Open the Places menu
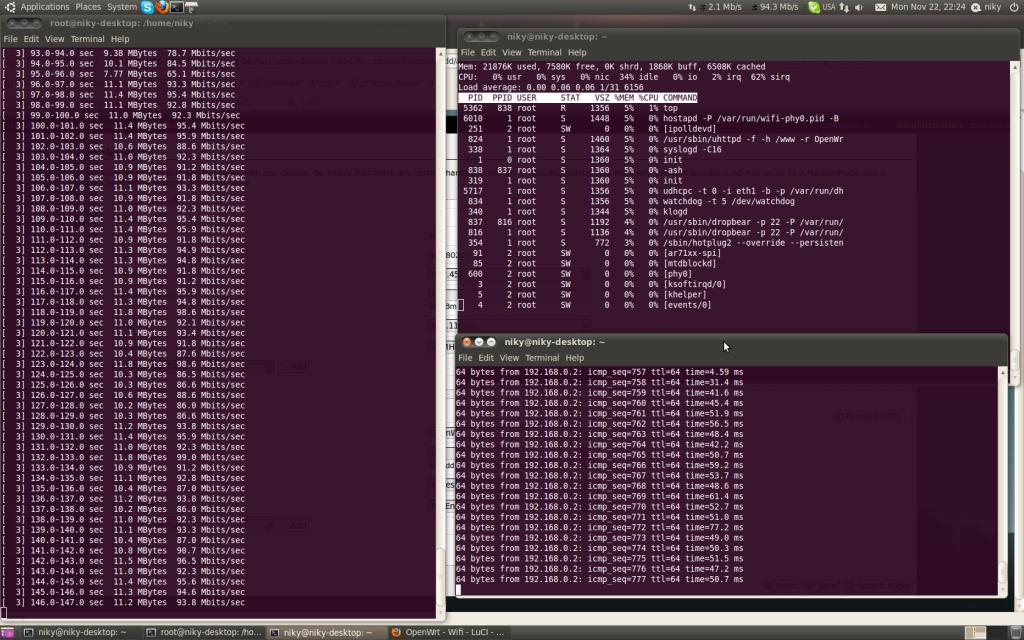Image resolution: width=1024 pixels, height=640 pixels. [x=88, y=7]
